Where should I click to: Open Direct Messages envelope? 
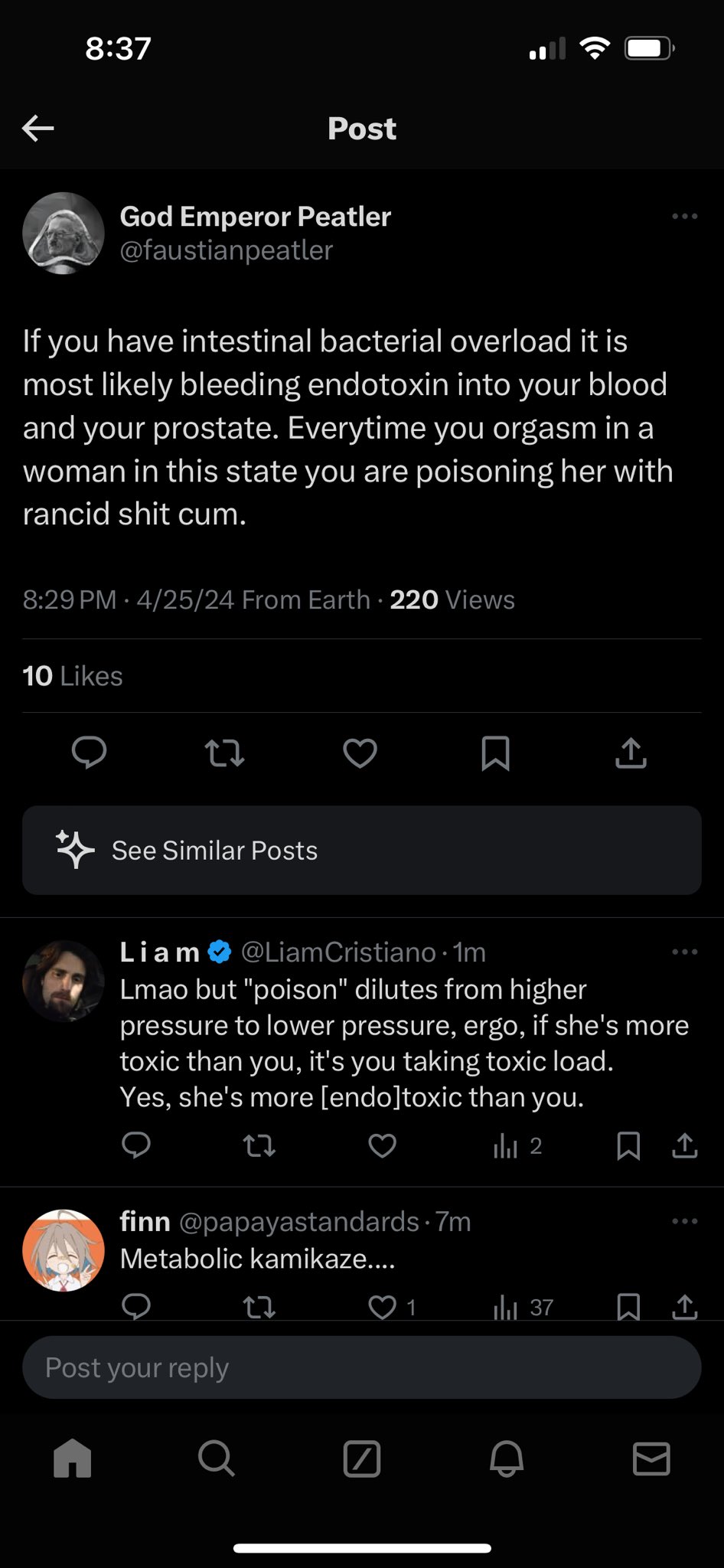click(651, 1458)
